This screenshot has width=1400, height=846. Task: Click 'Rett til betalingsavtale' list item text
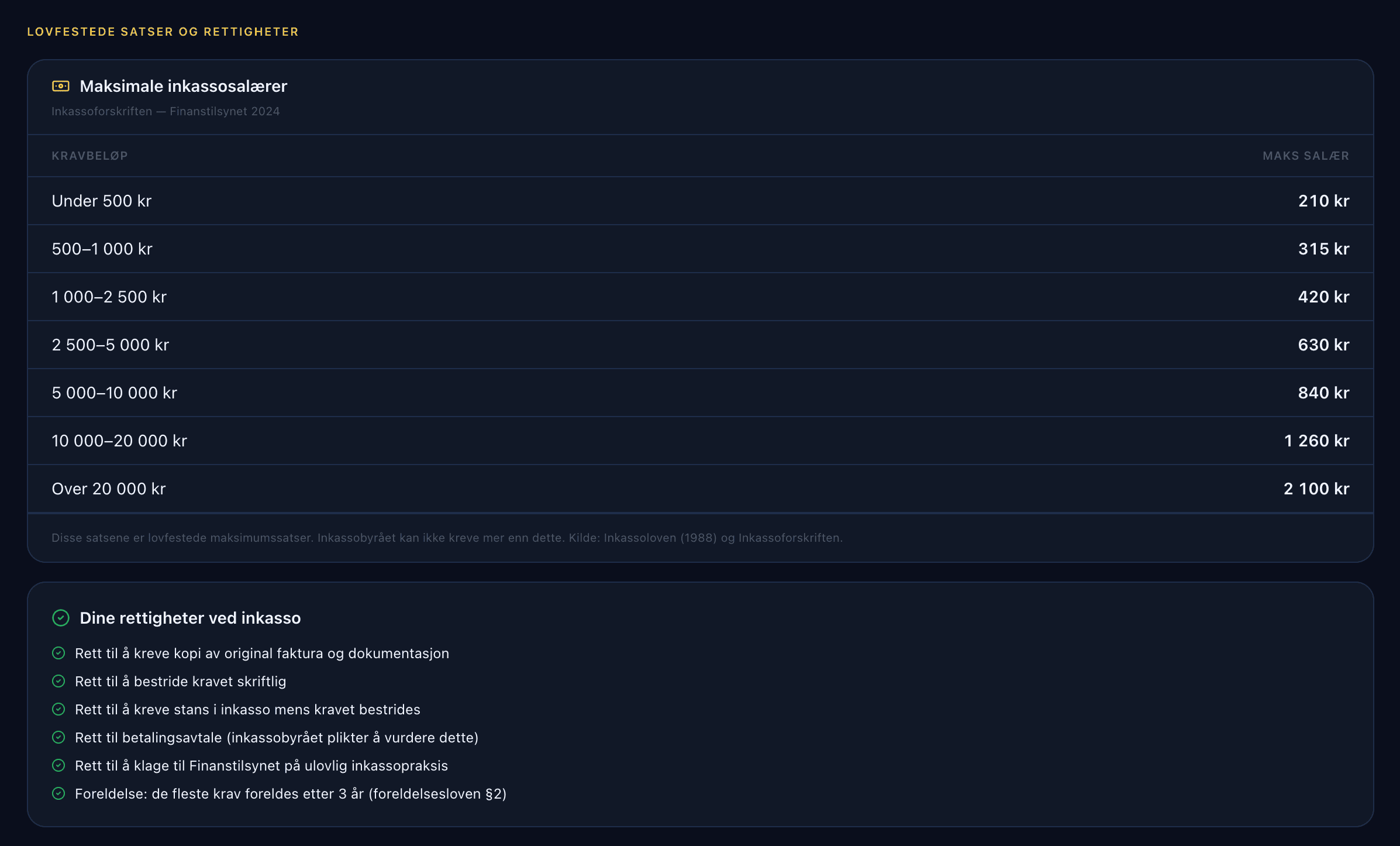(277, 738)
